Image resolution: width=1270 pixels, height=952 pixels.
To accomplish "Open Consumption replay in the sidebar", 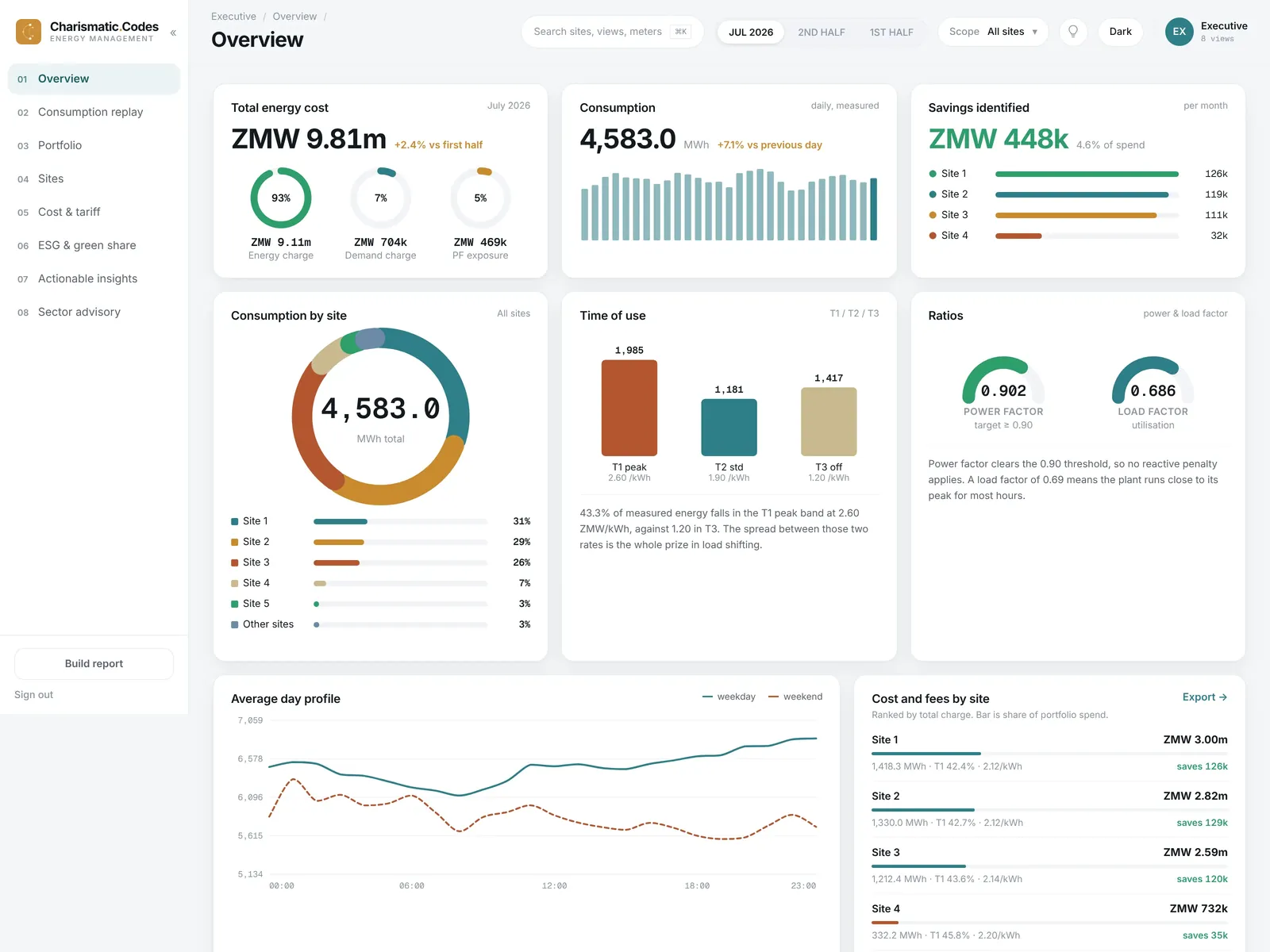I will point(94,112).
